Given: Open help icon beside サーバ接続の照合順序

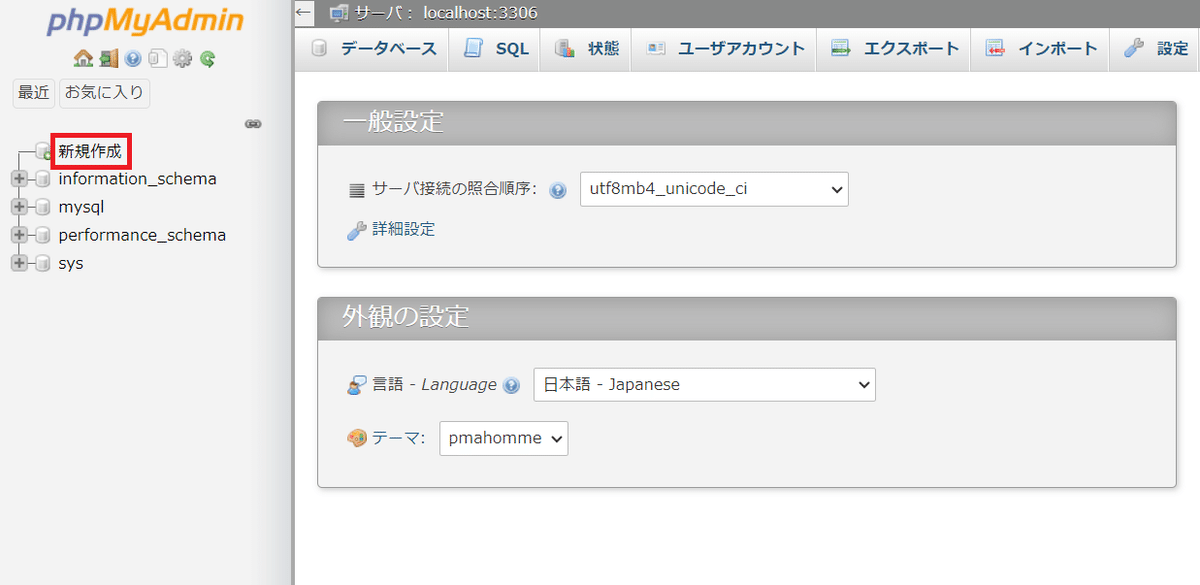Looking at the screenshot, I should pos(558,190).
